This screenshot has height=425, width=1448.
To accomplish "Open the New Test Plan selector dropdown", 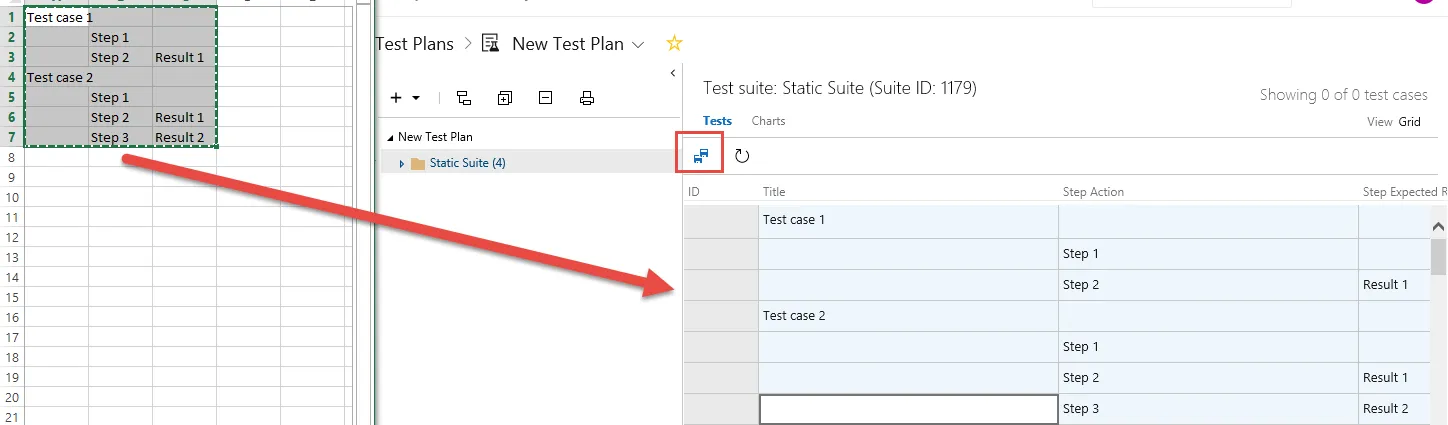I will click(639, 44).
